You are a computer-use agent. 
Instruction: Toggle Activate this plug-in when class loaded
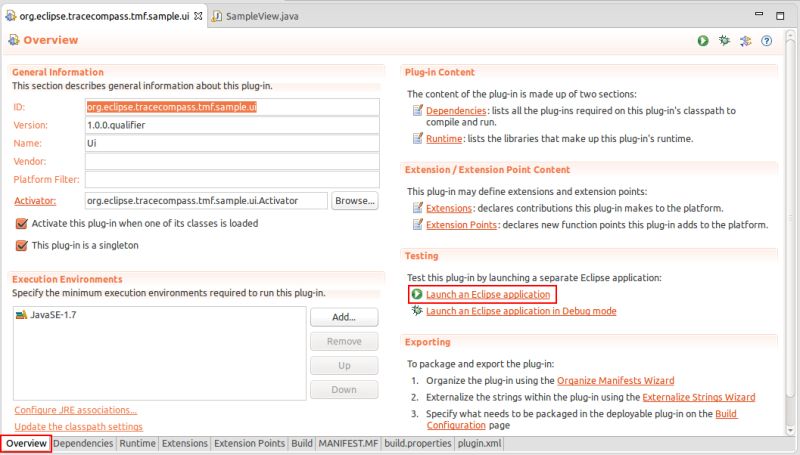21,223
